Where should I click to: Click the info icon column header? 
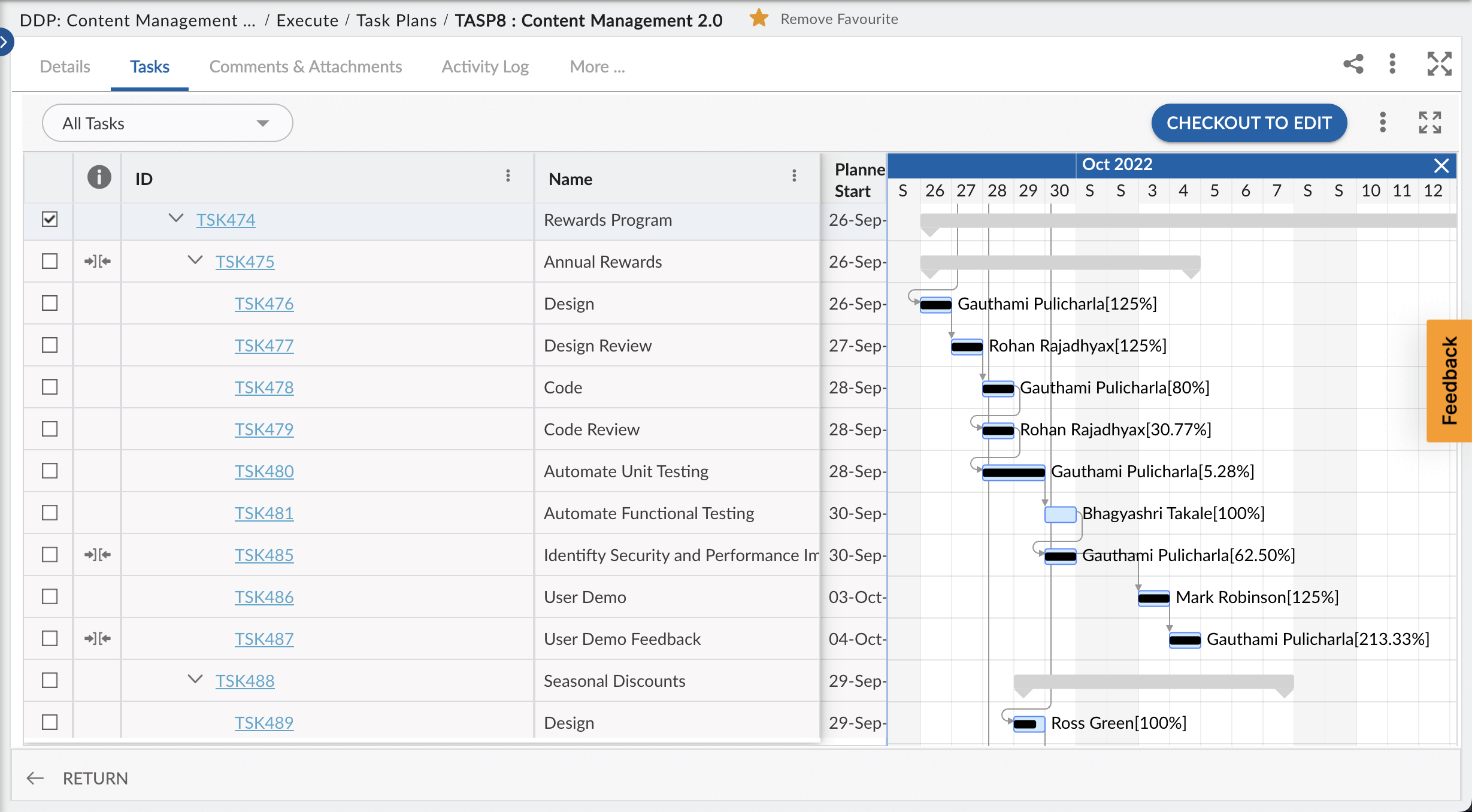pyautogui.click(x=99, y=178)
